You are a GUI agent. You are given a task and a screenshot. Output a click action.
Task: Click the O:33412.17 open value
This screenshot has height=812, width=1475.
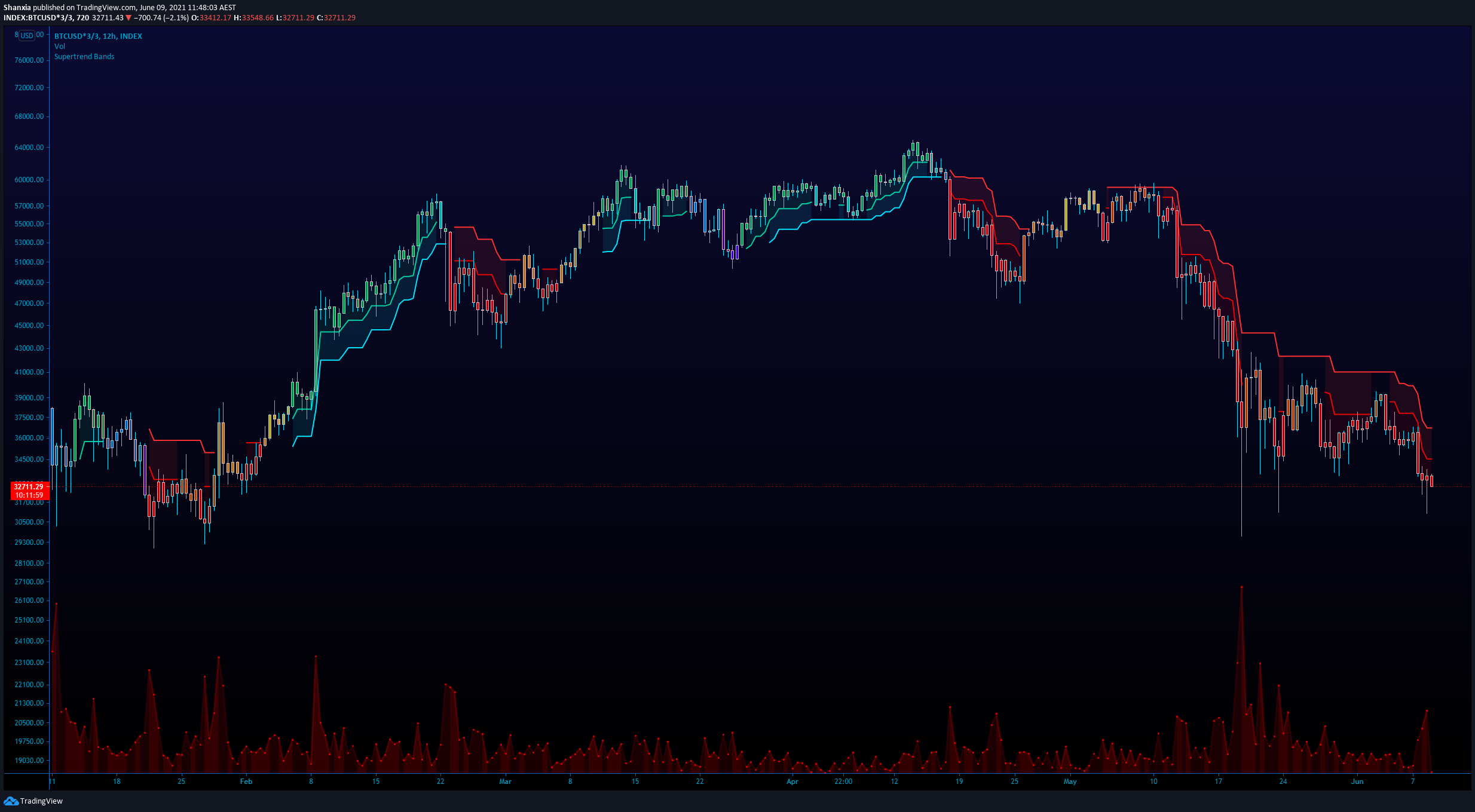(x=211, y=18)
